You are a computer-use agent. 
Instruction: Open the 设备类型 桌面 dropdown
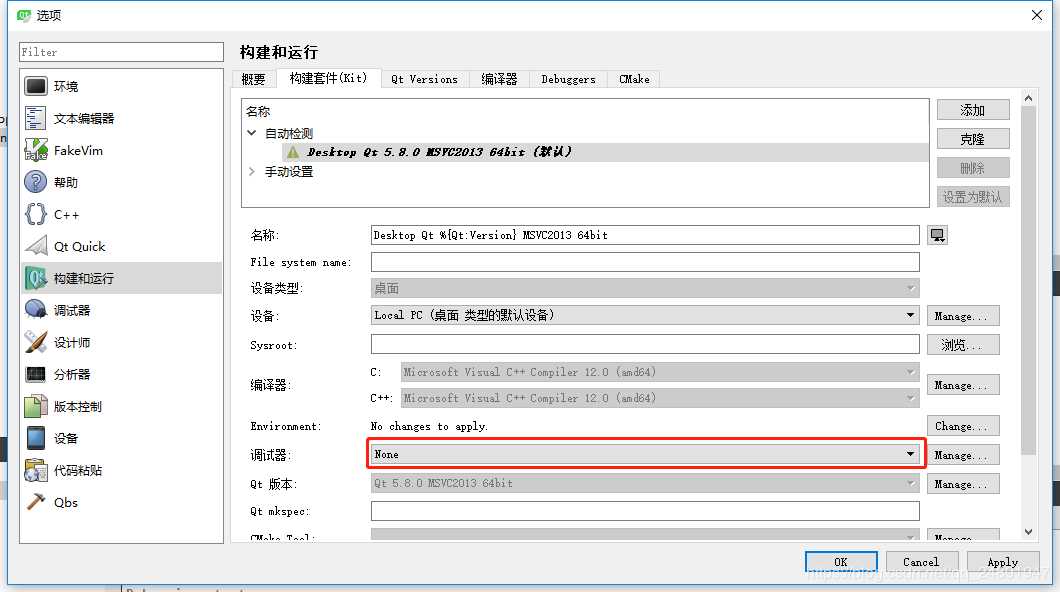[645, 289]
